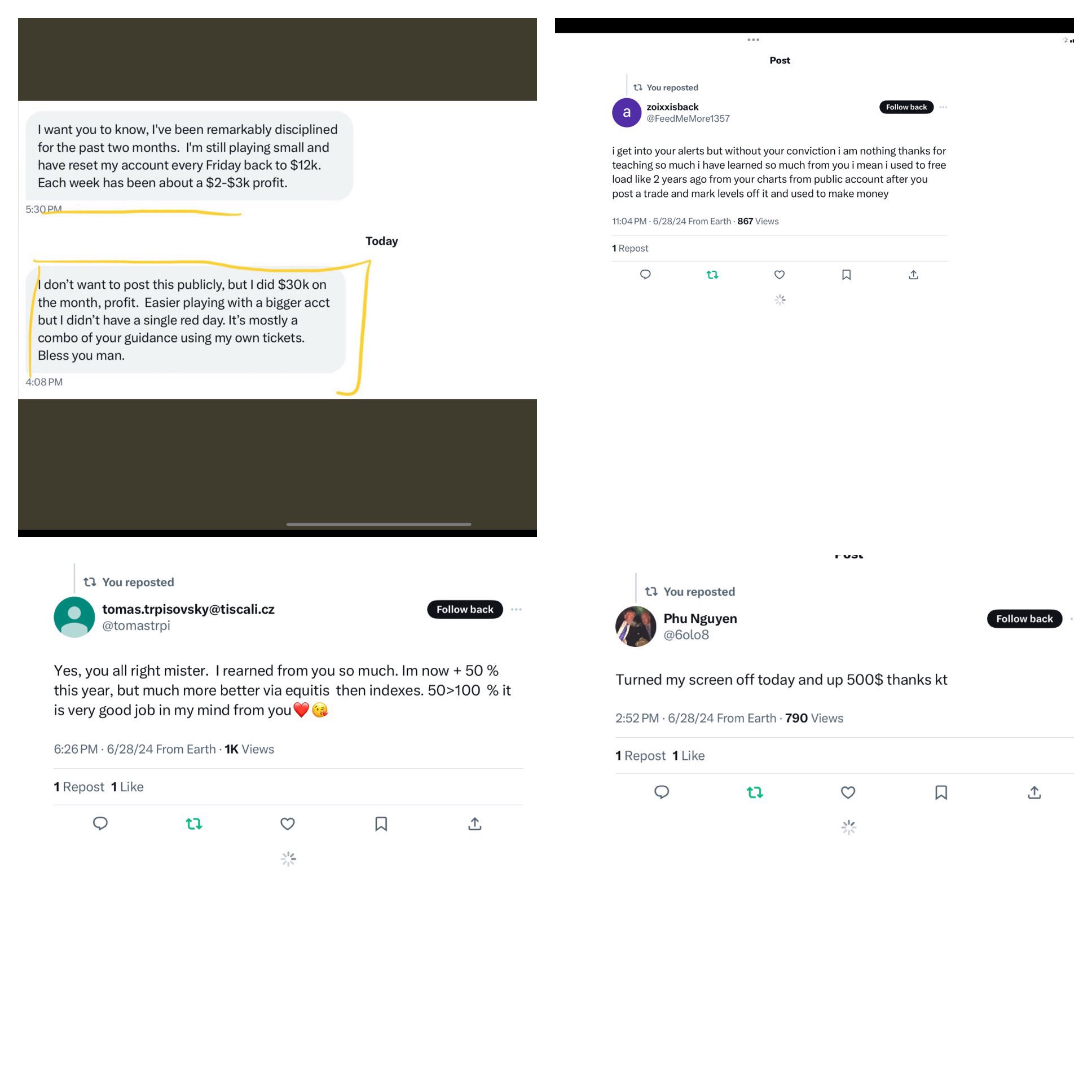Toggle the repost on Phu Nguyen's post
Image resolution: width=1092 pixels, height=1092 pixels.
(x=755, y=792)
